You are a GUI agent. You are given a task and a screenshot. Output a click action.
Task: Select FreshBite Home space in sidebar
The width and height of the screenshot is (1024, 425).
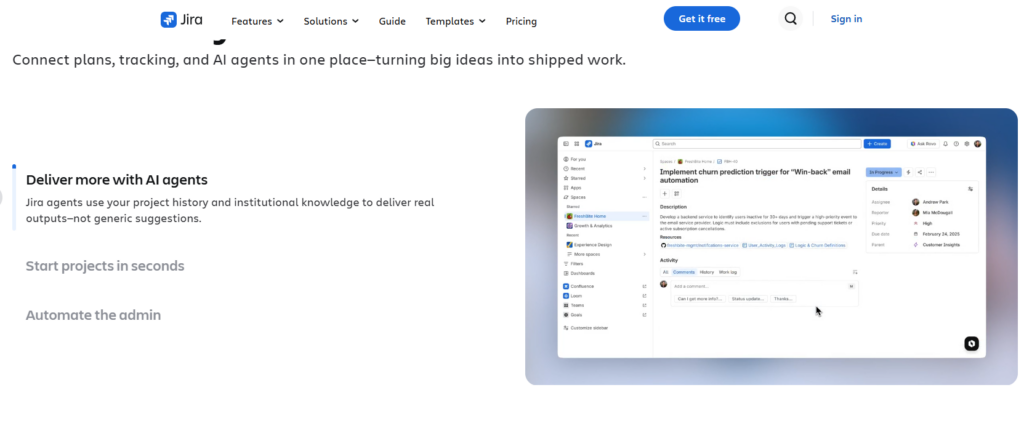click(x=606, y=216)
